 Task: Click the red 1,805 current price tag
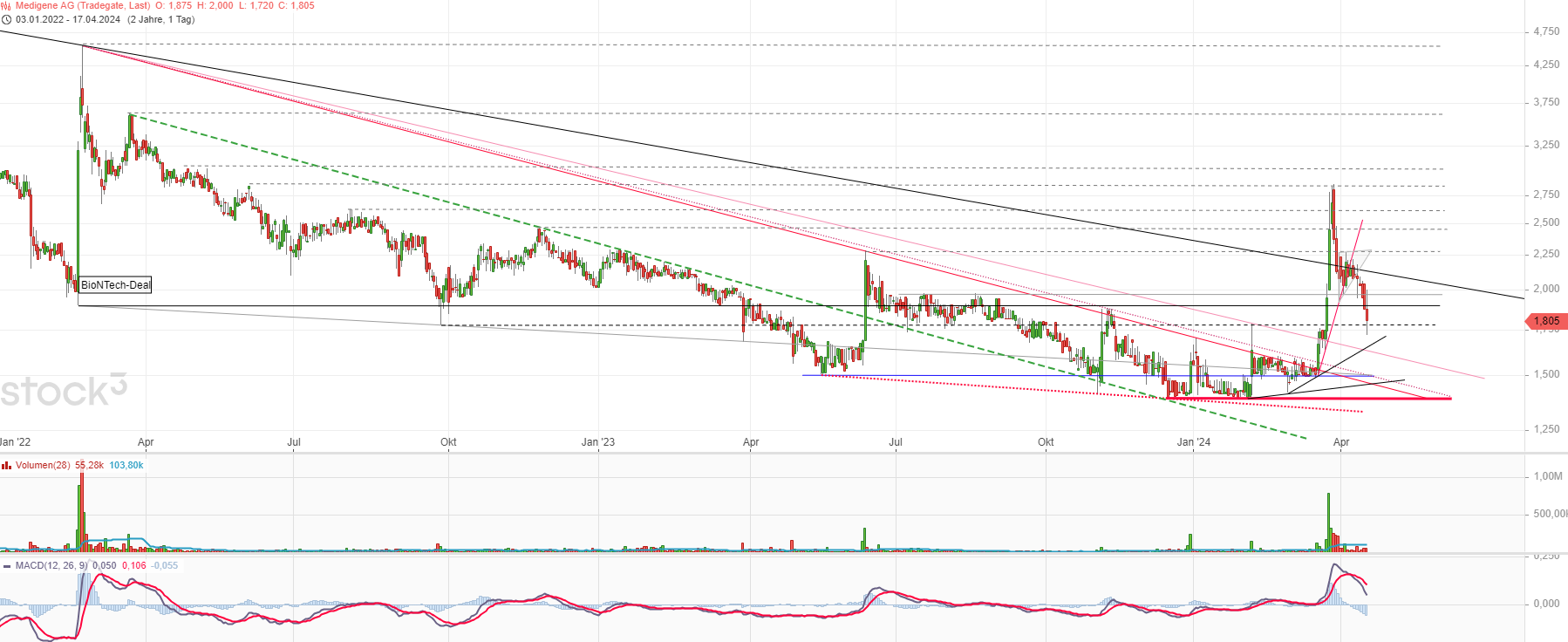point(1546,321)
